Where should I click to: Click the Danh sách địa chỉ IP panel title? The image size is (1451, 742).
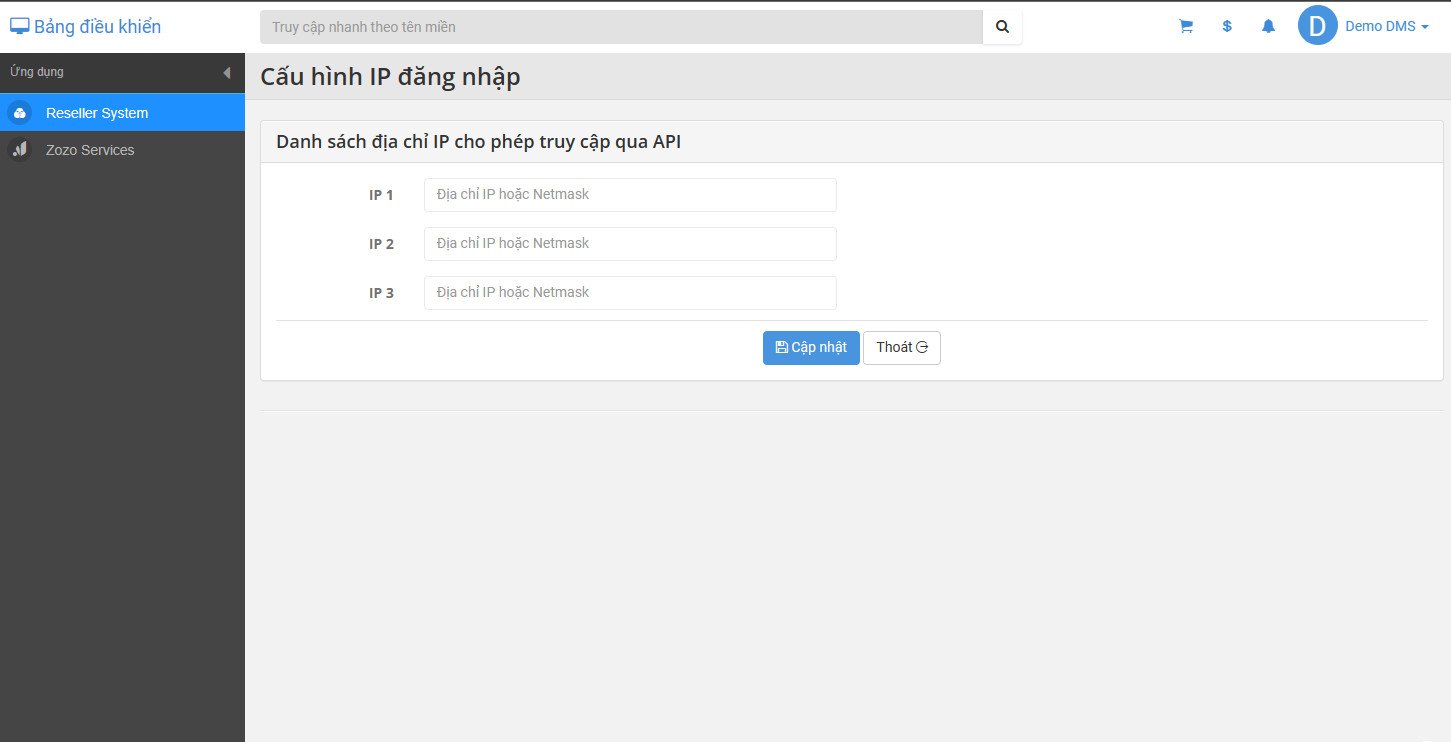[x=478, y=142]
